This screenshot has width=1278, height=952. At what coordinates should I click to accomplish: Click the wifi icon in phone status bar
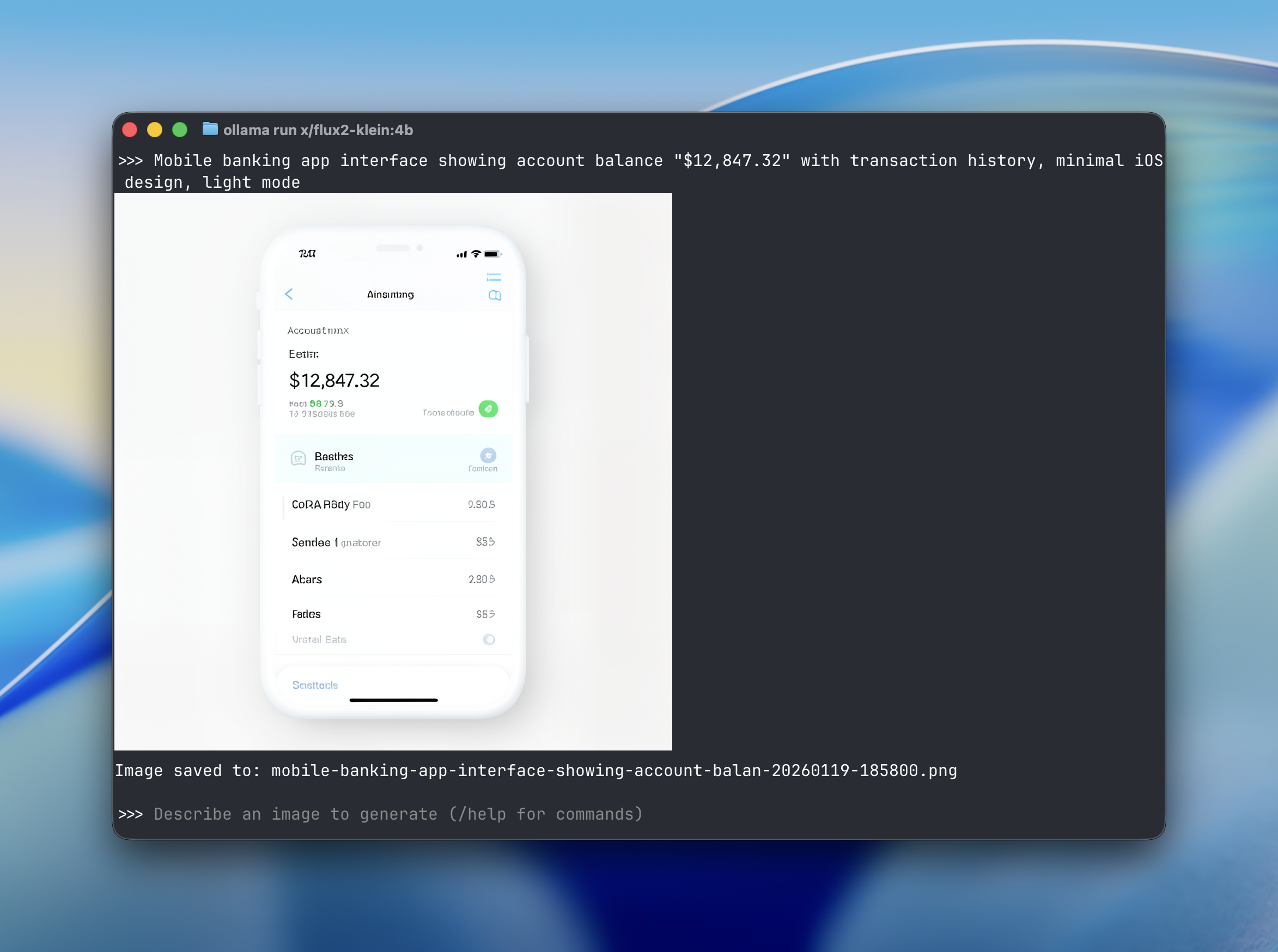[x=476, y=254]
